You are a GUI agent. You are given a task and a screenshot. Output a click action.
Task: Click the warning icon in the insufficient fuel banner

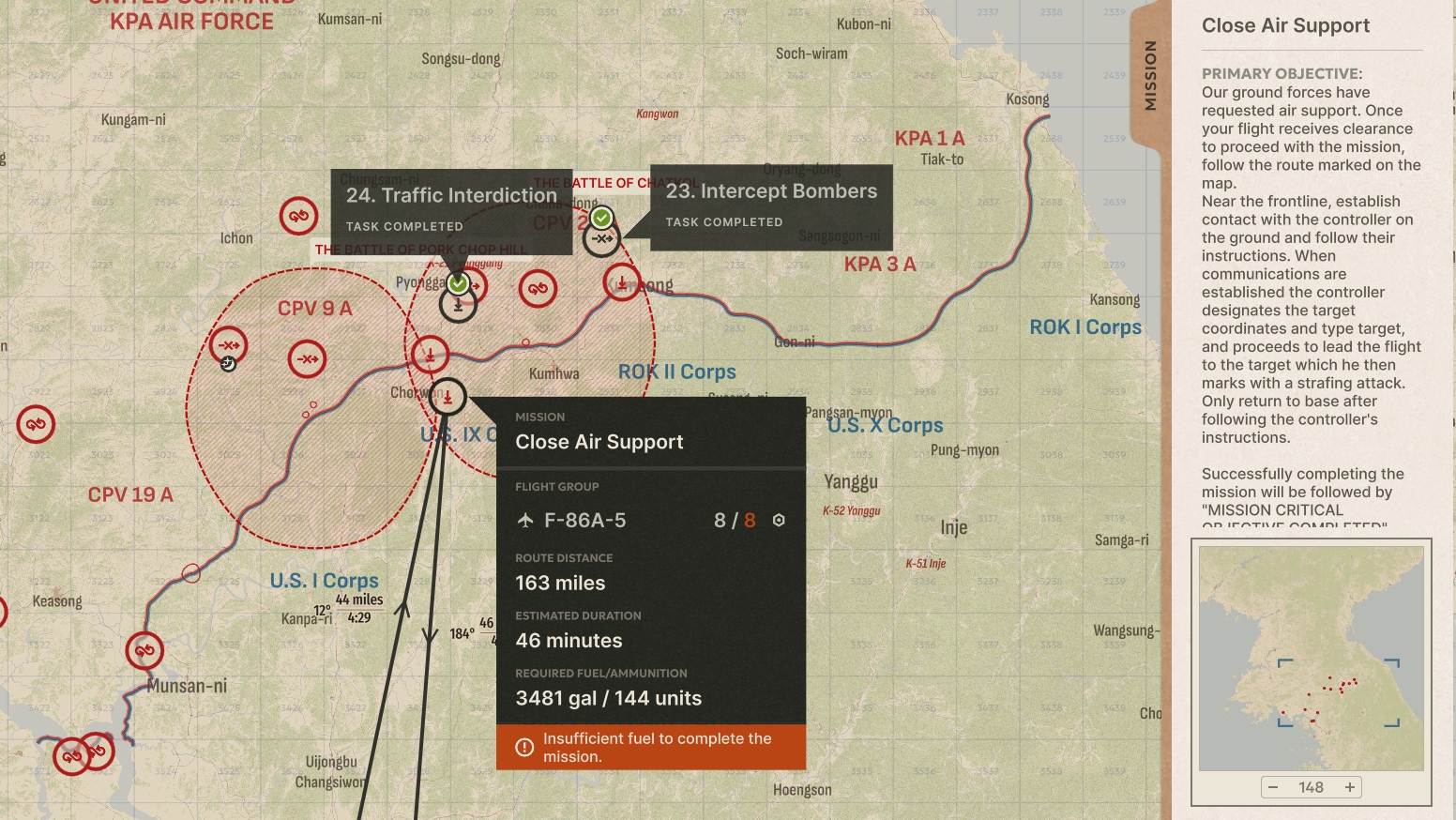tap(524, 748)
